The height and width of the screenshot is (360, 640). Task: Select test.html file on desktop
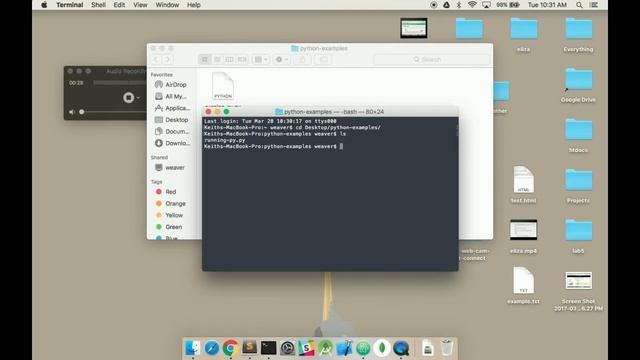pyautogui.click(x=524, y=185)
